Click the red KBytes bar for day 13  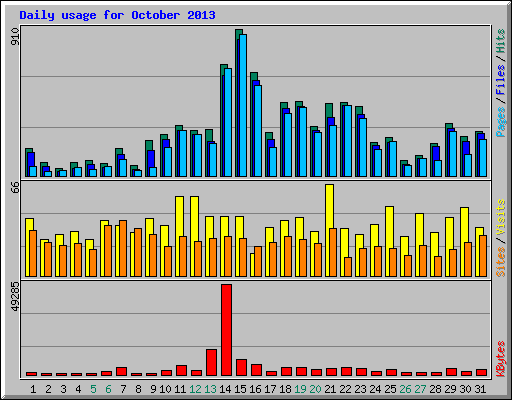click(211, 363)
